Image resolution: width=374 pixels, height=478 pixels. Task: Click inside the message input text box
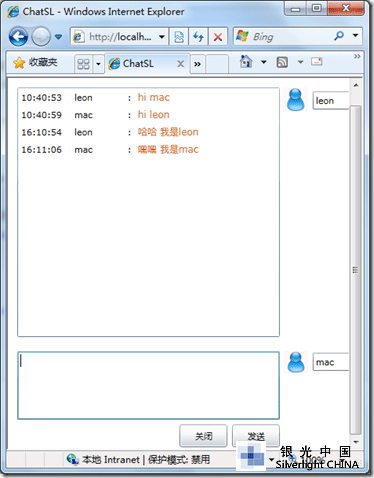(148, 385)
